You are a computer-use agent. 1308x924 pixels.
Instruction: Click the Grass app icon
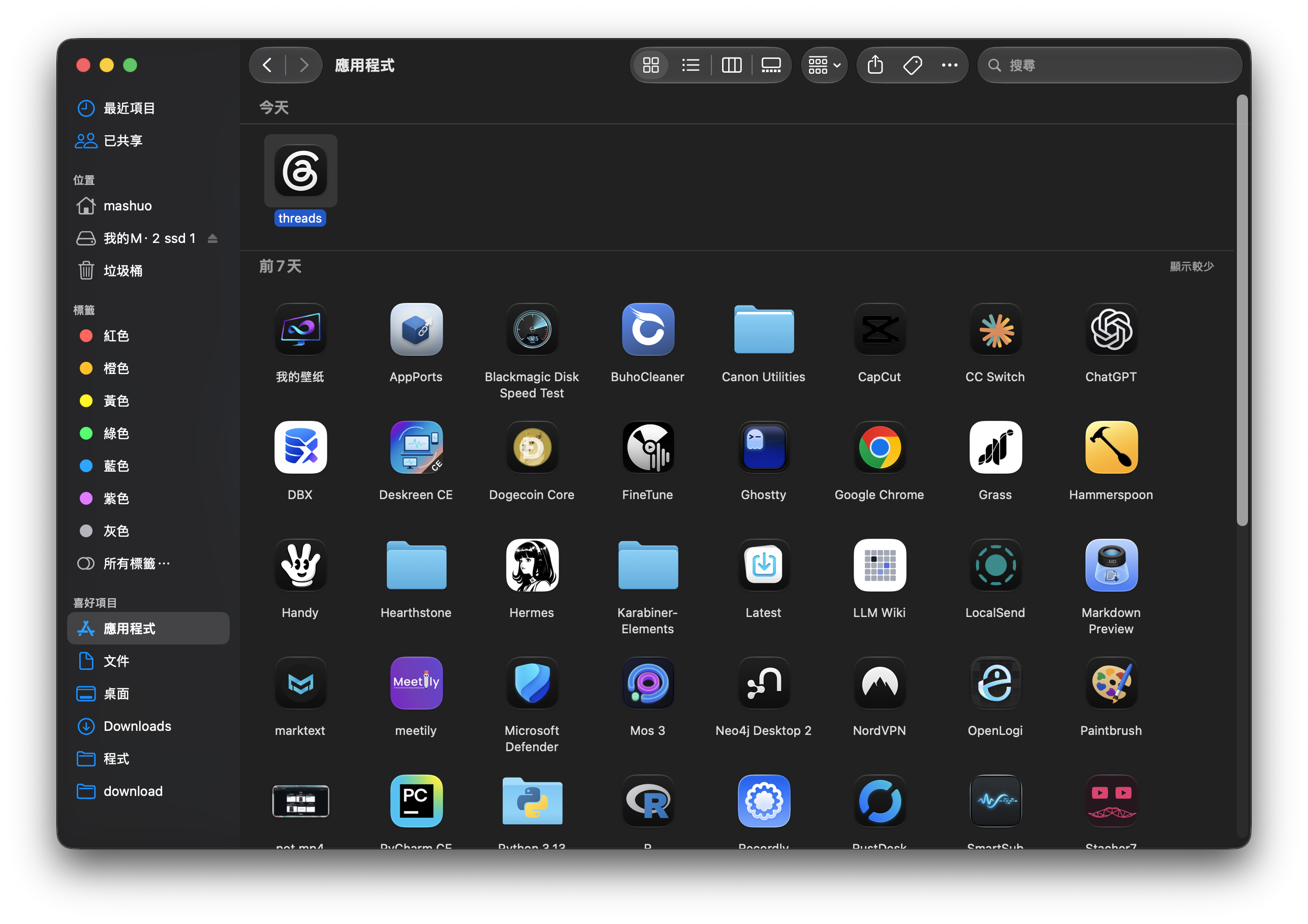[995, 447]
